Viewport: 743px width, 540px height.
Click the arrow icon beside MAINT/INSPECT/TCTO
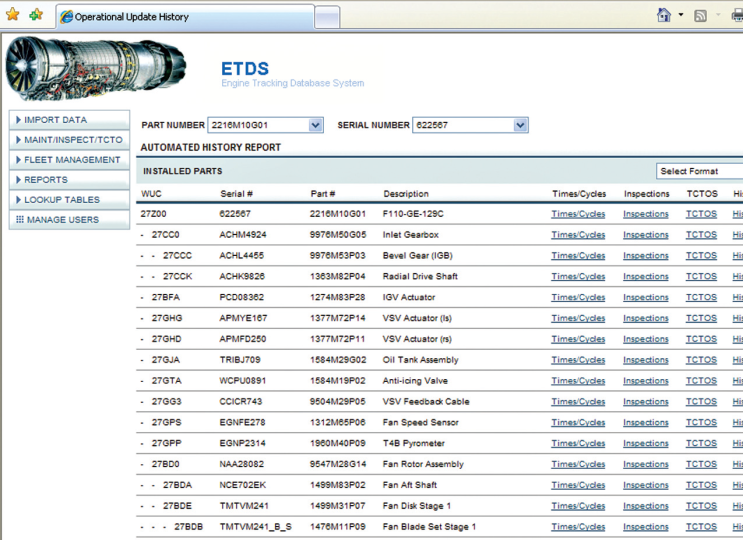point(18,140)
